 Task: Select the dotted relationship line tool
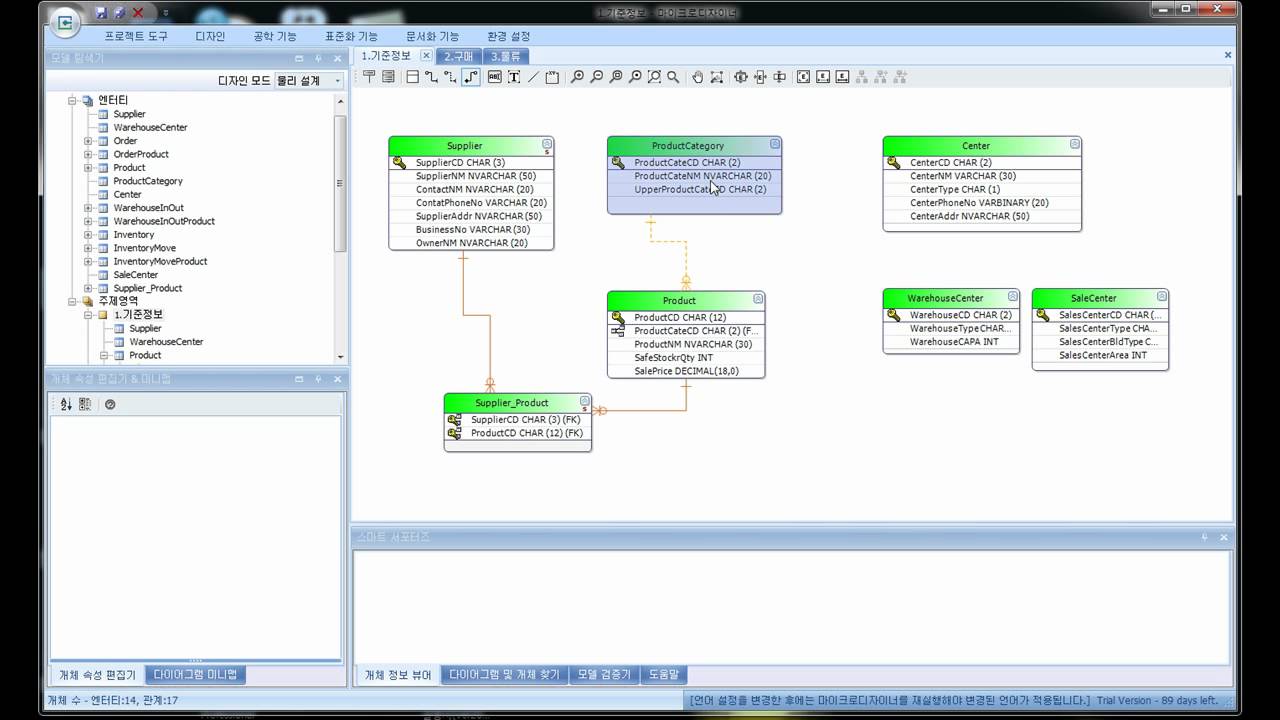coord(450,77)
